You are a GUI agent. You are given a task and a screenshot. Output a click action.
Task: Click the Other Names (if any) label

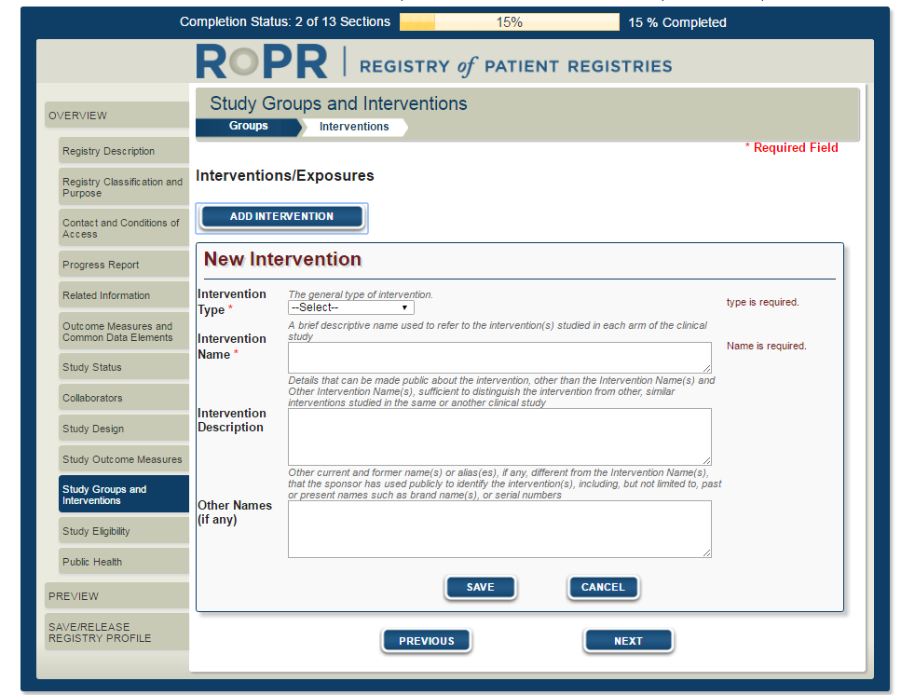[234, 512]
